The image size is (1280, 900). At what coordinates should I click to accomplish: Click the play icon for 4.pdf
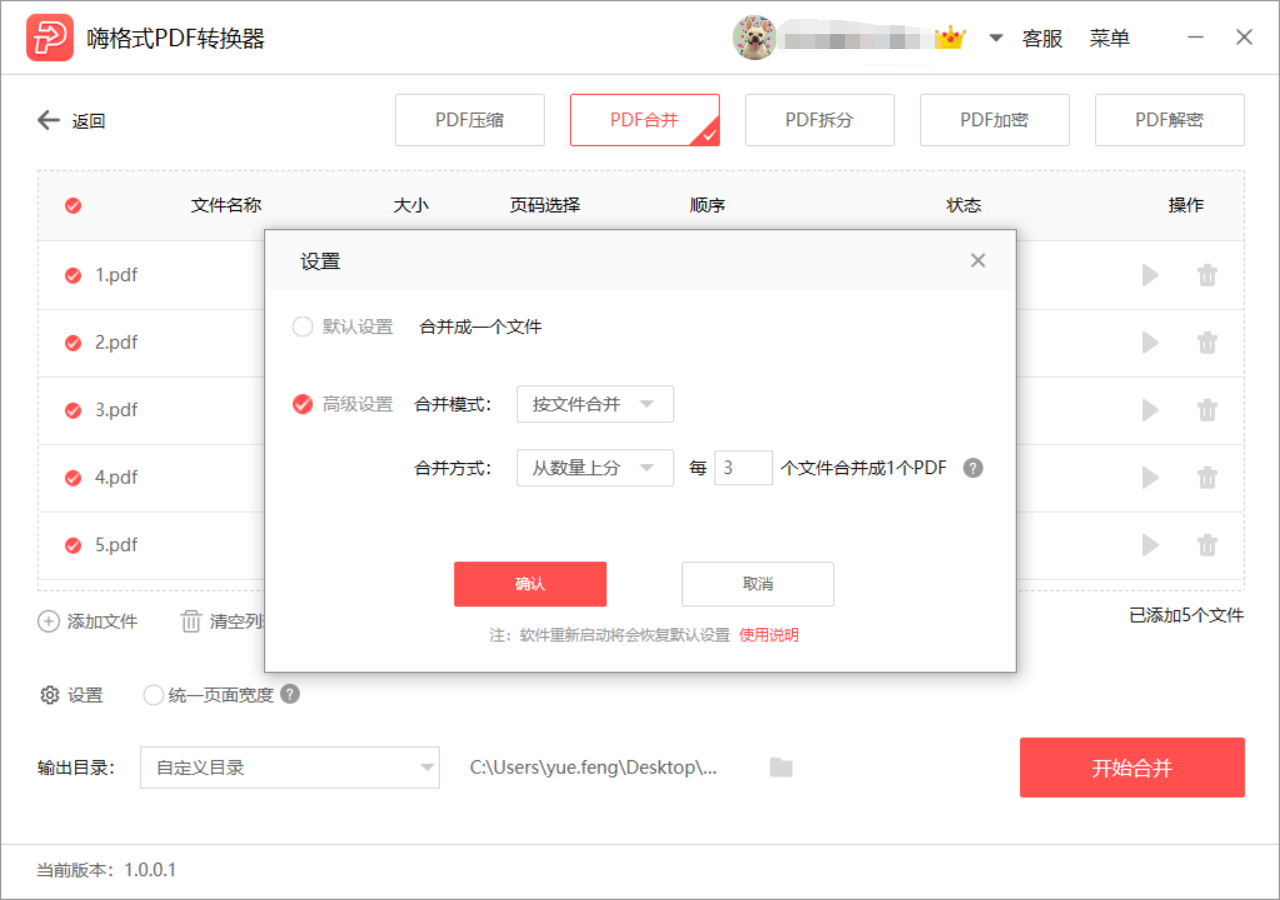(x=1151, y=478)
